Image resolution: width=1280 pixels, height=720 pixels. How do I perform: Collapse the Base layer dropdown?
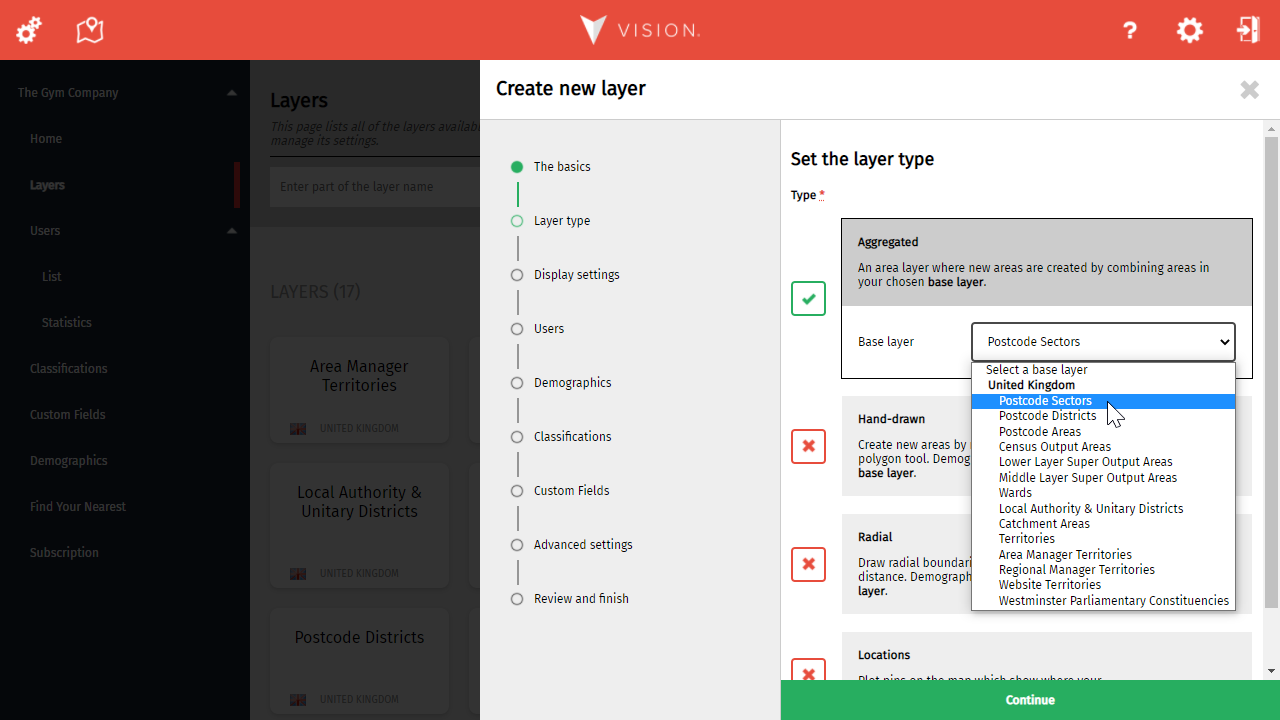point(1102,342)
